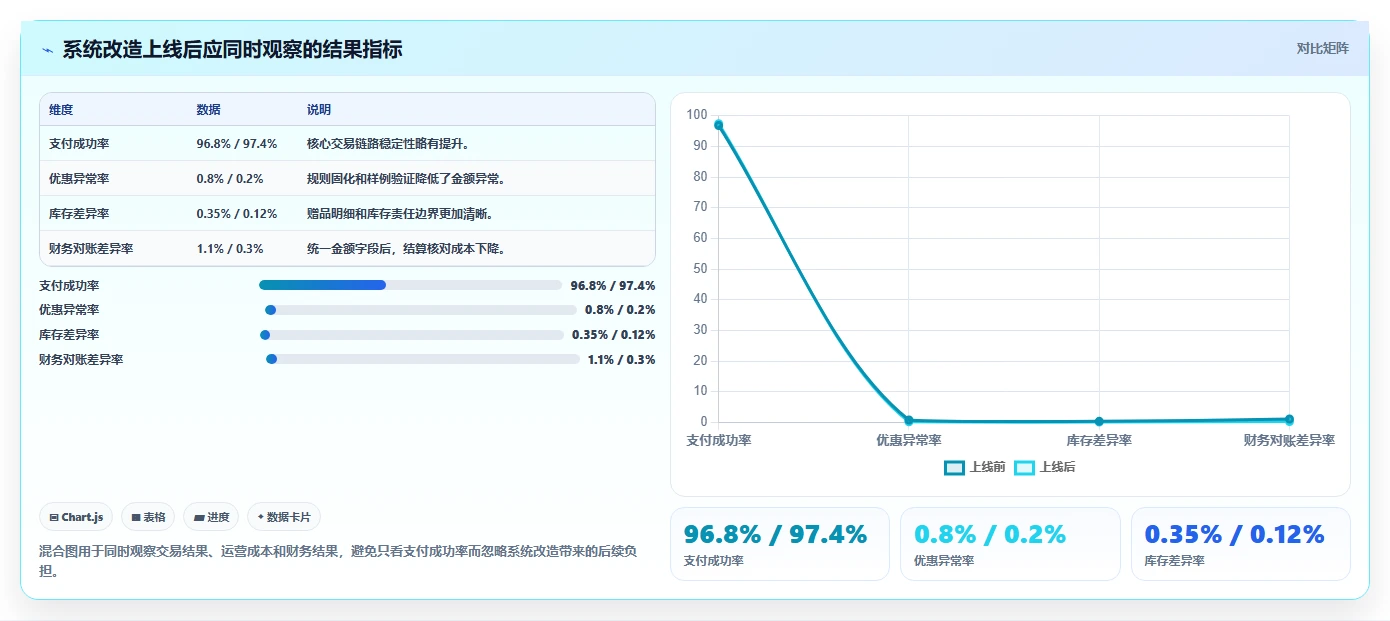Click the 库存差异率 x-axis label
This screenshot has height=621, width=1390.
(1099, 440)
